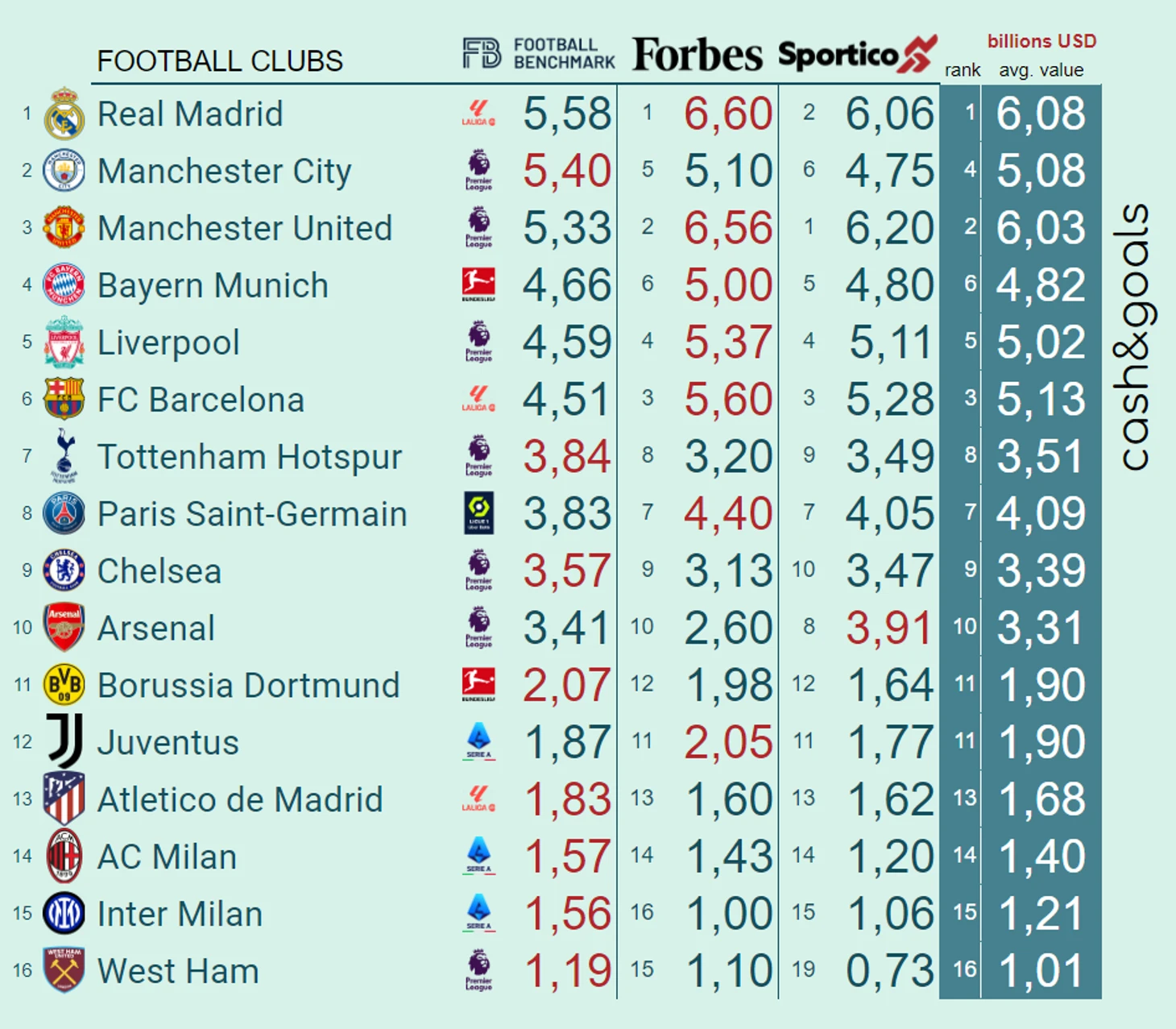Click Ligue 1 logo beside Paris Saint-Germain

click(x=478, y=513)
